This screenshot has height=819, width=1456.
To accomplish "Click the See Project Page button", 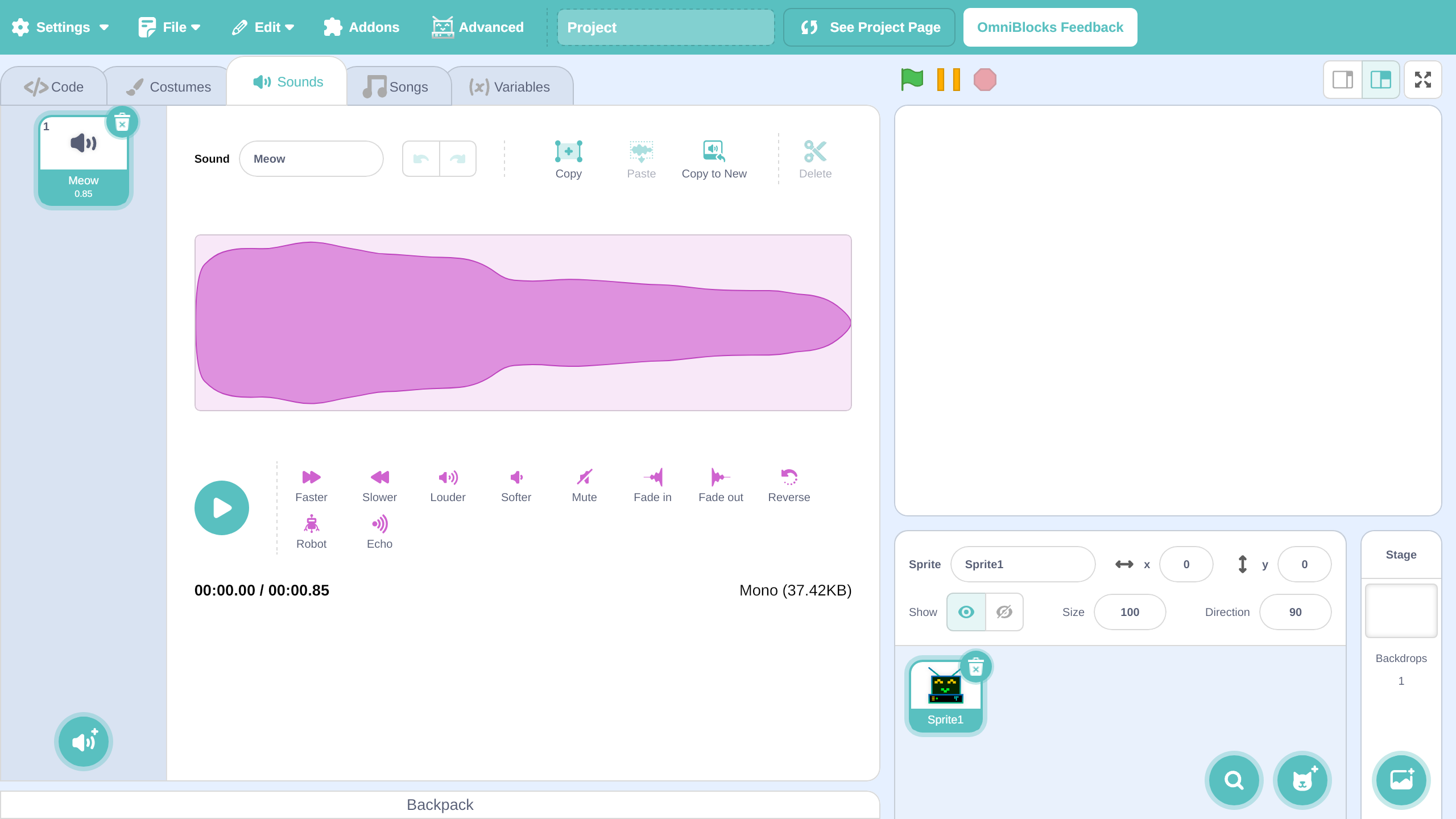I will point(869,27).
